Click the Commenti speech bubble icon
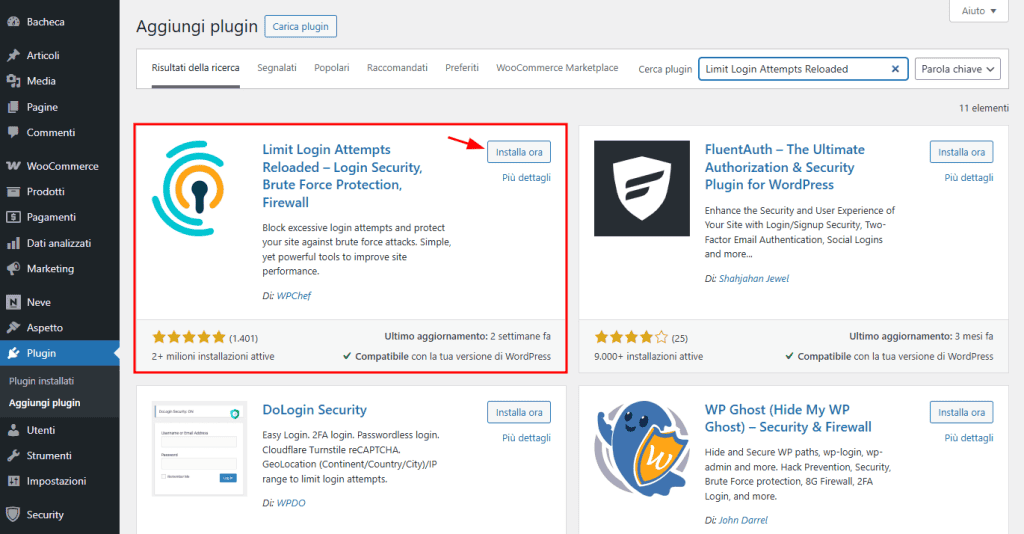Screen dimensions: 1024x534 tap(13, 133)
